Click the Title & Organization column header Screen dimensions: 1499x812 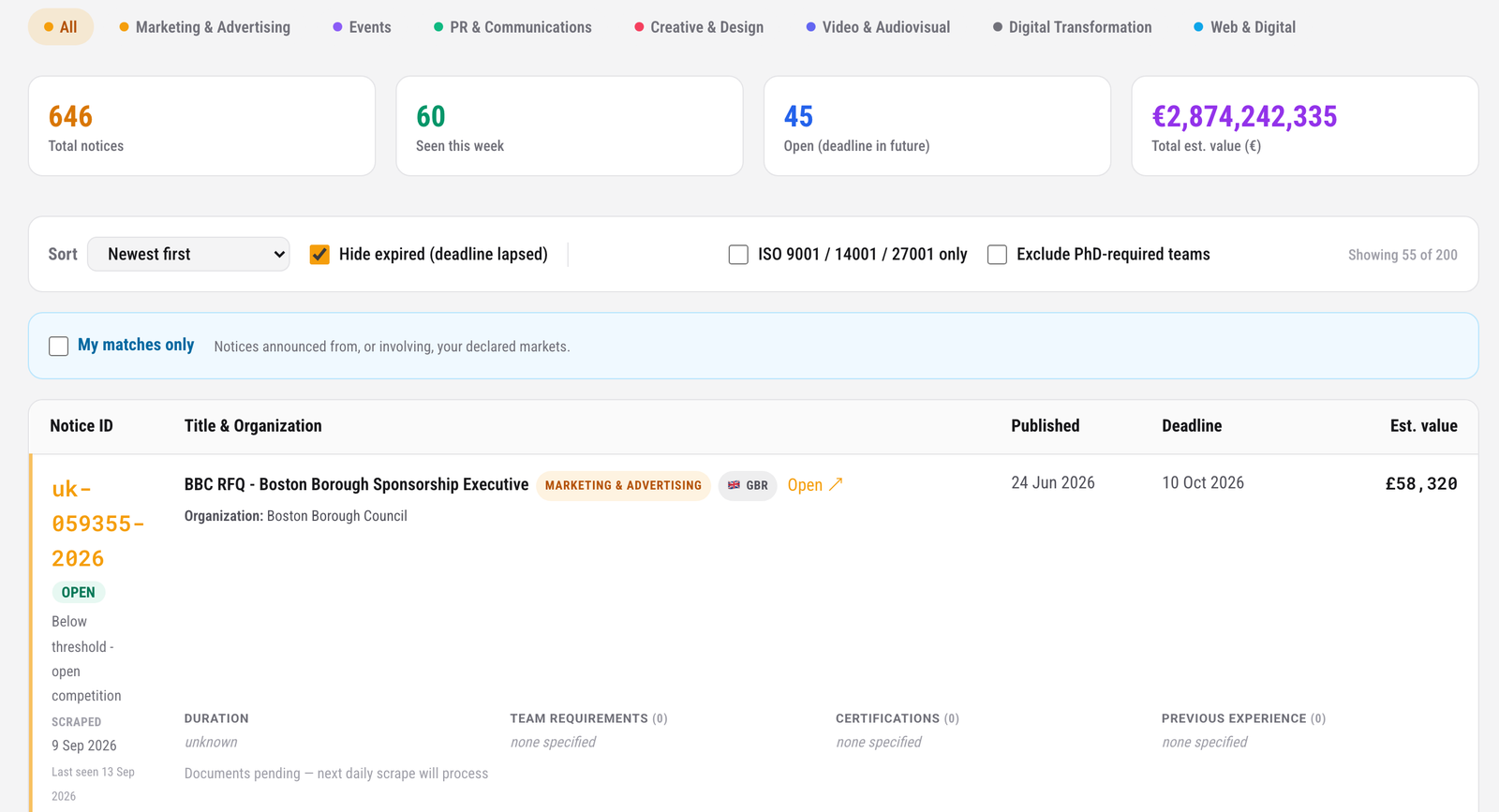point(253,425)
